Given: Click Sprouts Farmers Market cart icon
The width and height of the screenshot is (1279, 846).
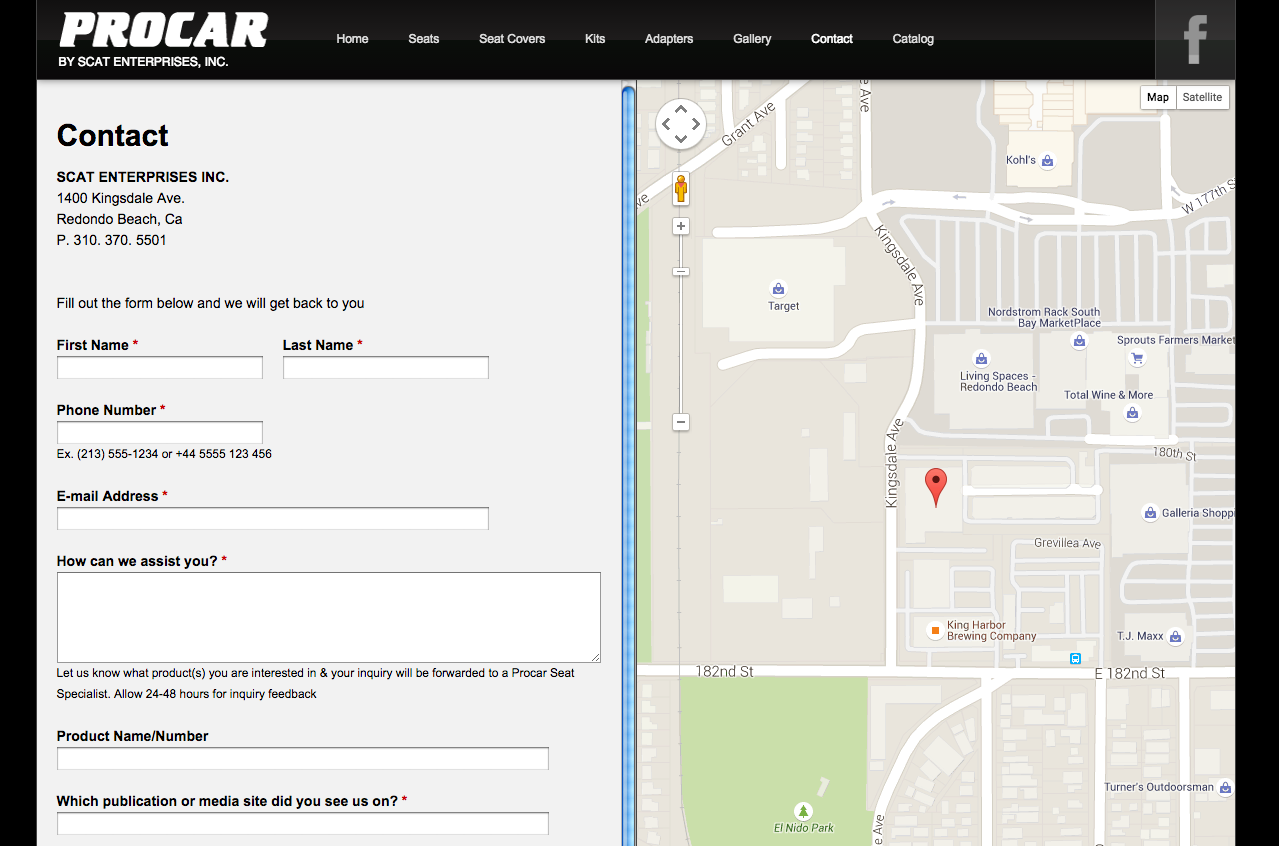Looking at the screenshot, I should point(1136,358).
